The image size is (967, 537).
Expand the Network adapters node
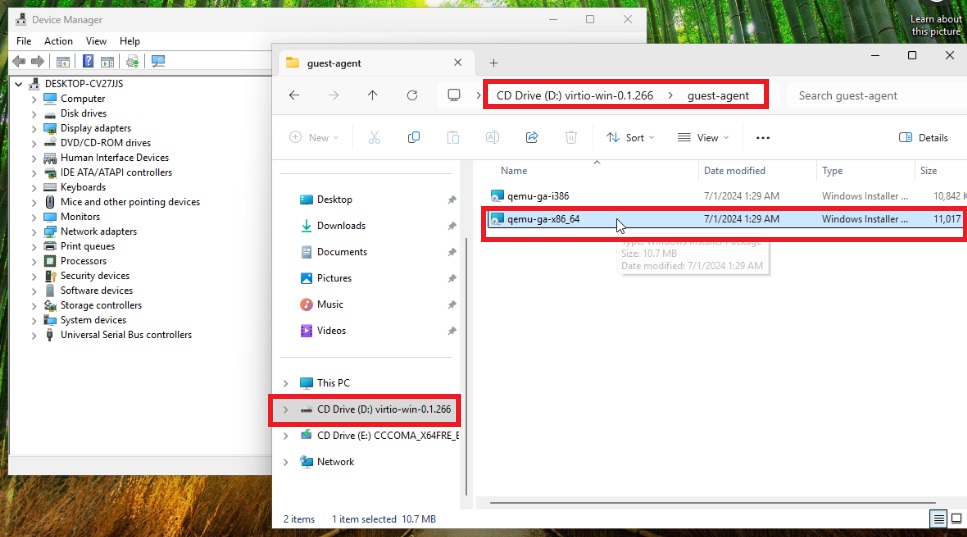[x=34, y=231]
